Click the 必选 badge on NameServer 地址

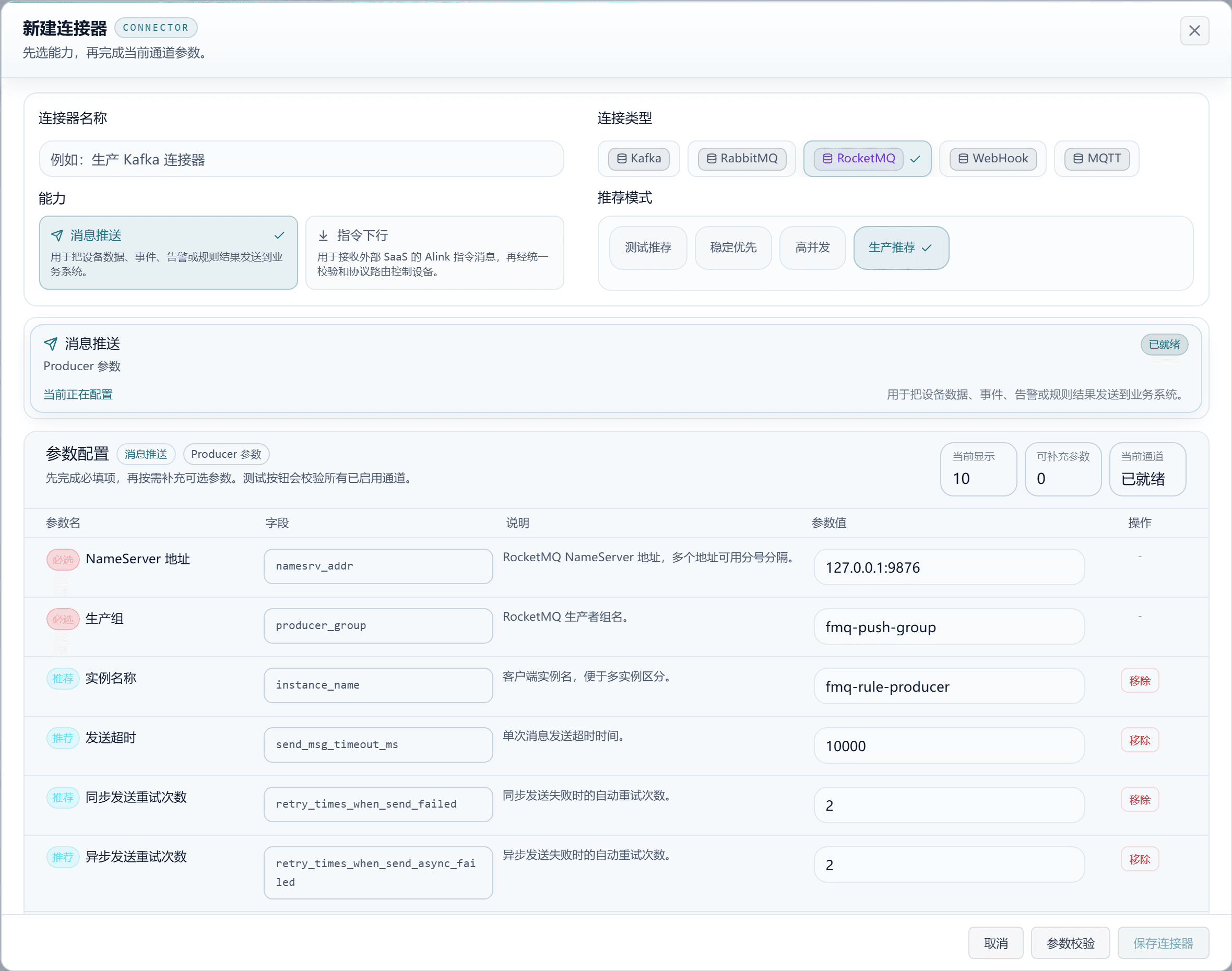coord(63,560)
